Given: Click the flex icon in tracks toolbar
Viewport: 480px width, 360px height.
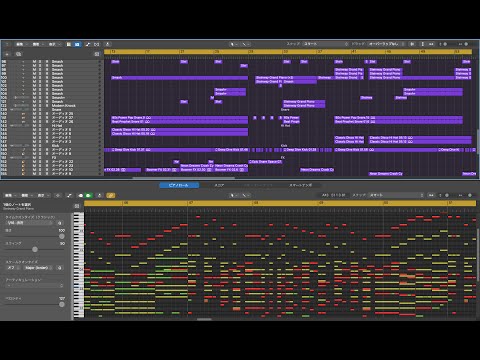Looking at the screenshot, I should (97, 44).
